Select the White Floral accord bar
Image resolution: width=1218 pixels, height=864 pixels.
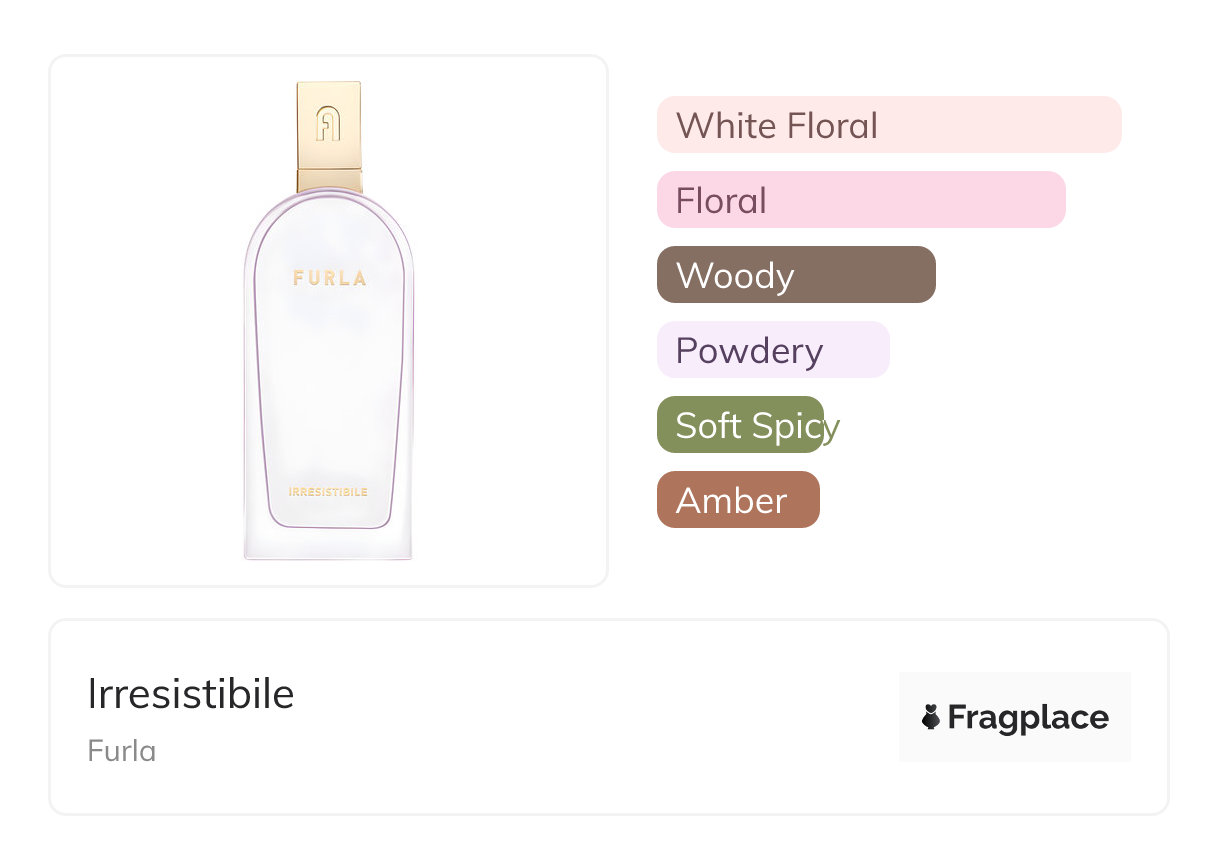point(888,125)
